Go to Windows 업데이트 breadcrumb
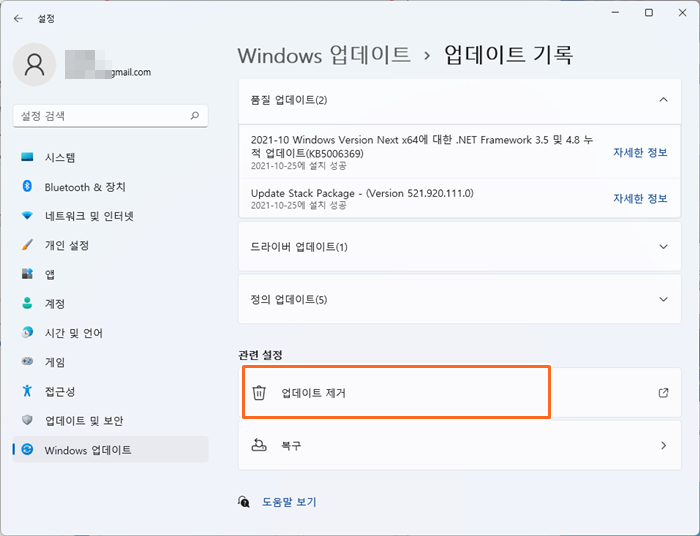Viewport: 700px width, 536px height. click(x=324, y=55)
